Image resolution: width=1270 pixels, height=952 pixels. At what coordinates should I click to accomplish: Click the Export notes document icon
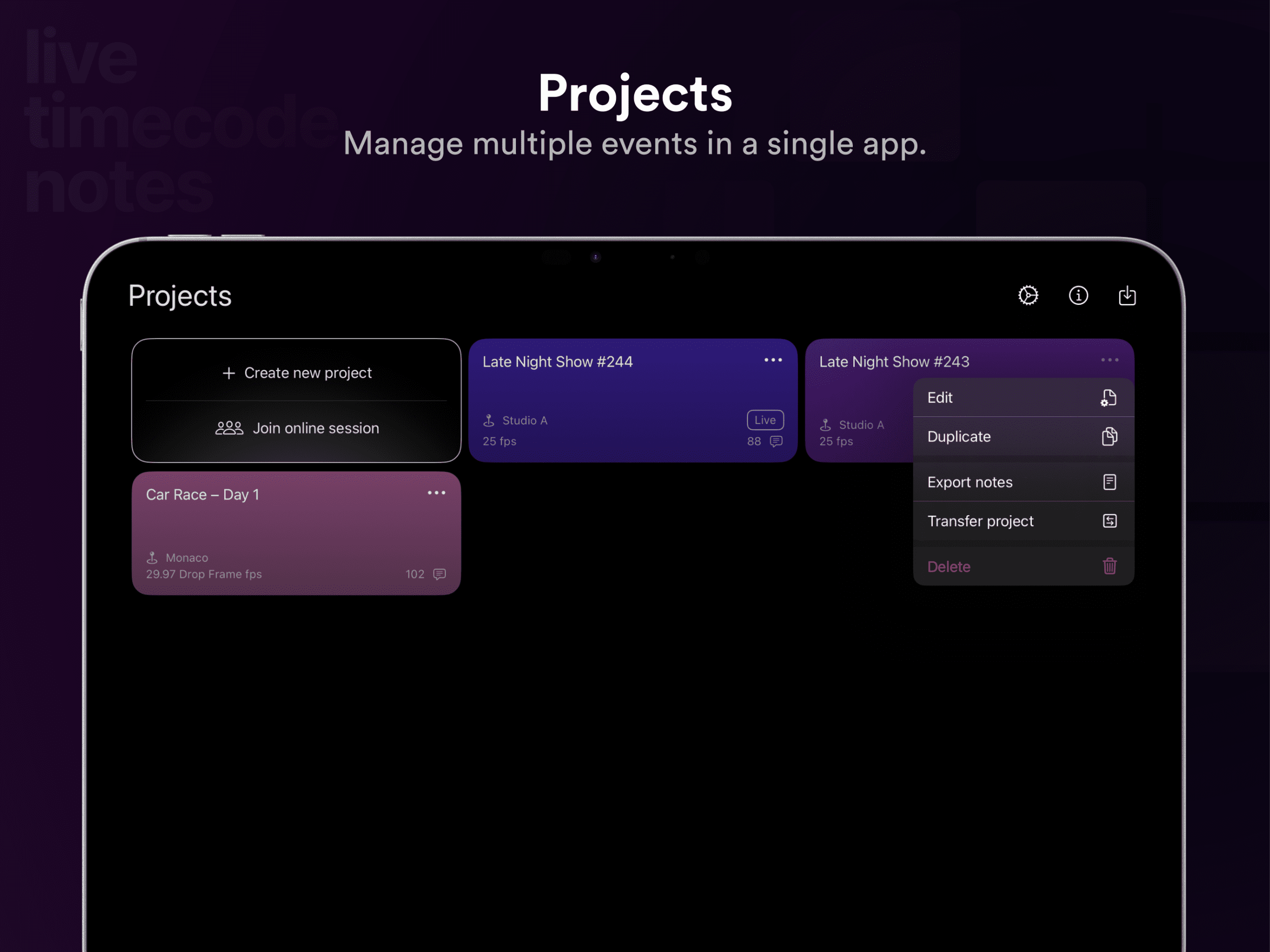1109,482
